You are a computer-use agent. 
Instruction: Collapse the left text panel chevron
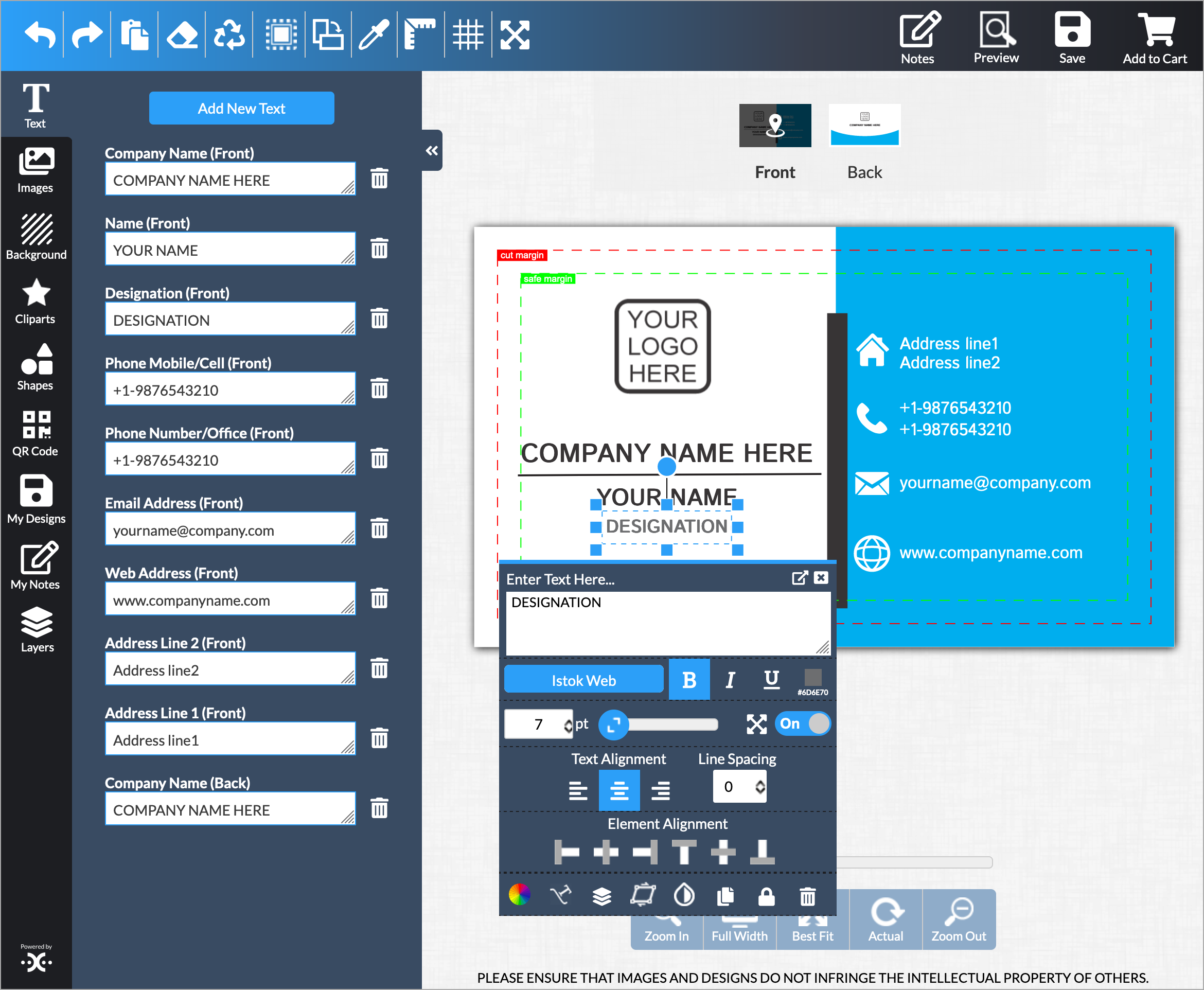432,151
